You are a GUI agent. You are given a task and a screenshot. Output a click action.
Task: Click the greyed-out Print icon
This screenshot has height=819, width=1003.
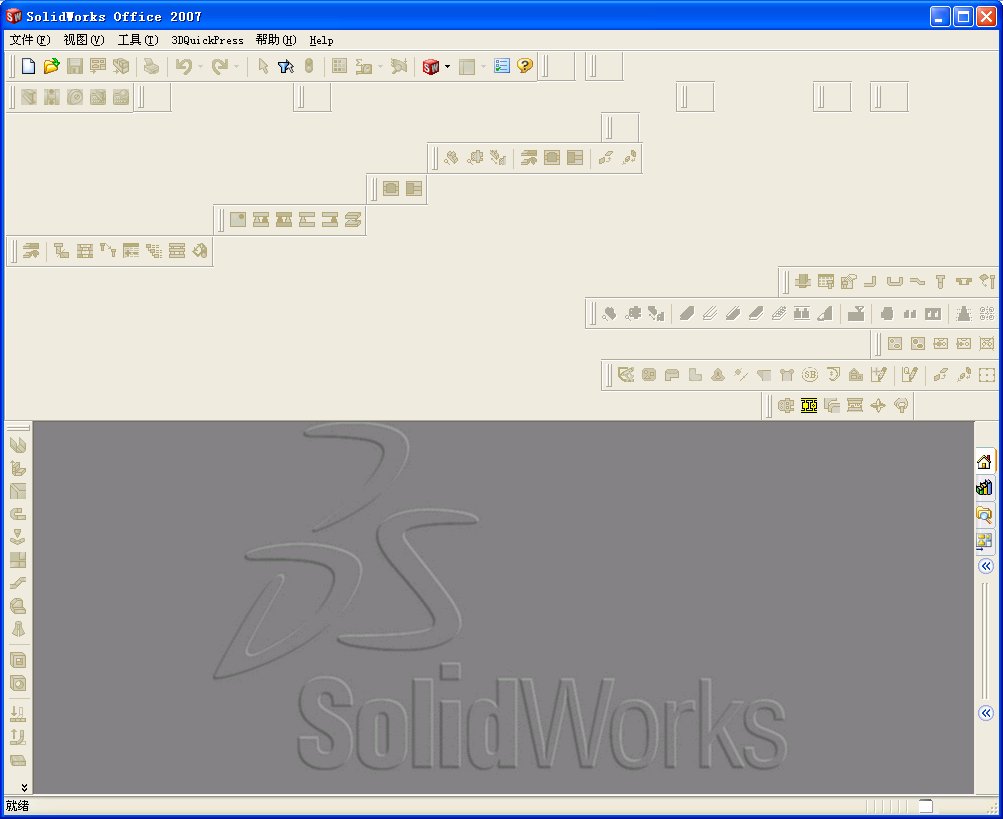click(x=151, y=66)
